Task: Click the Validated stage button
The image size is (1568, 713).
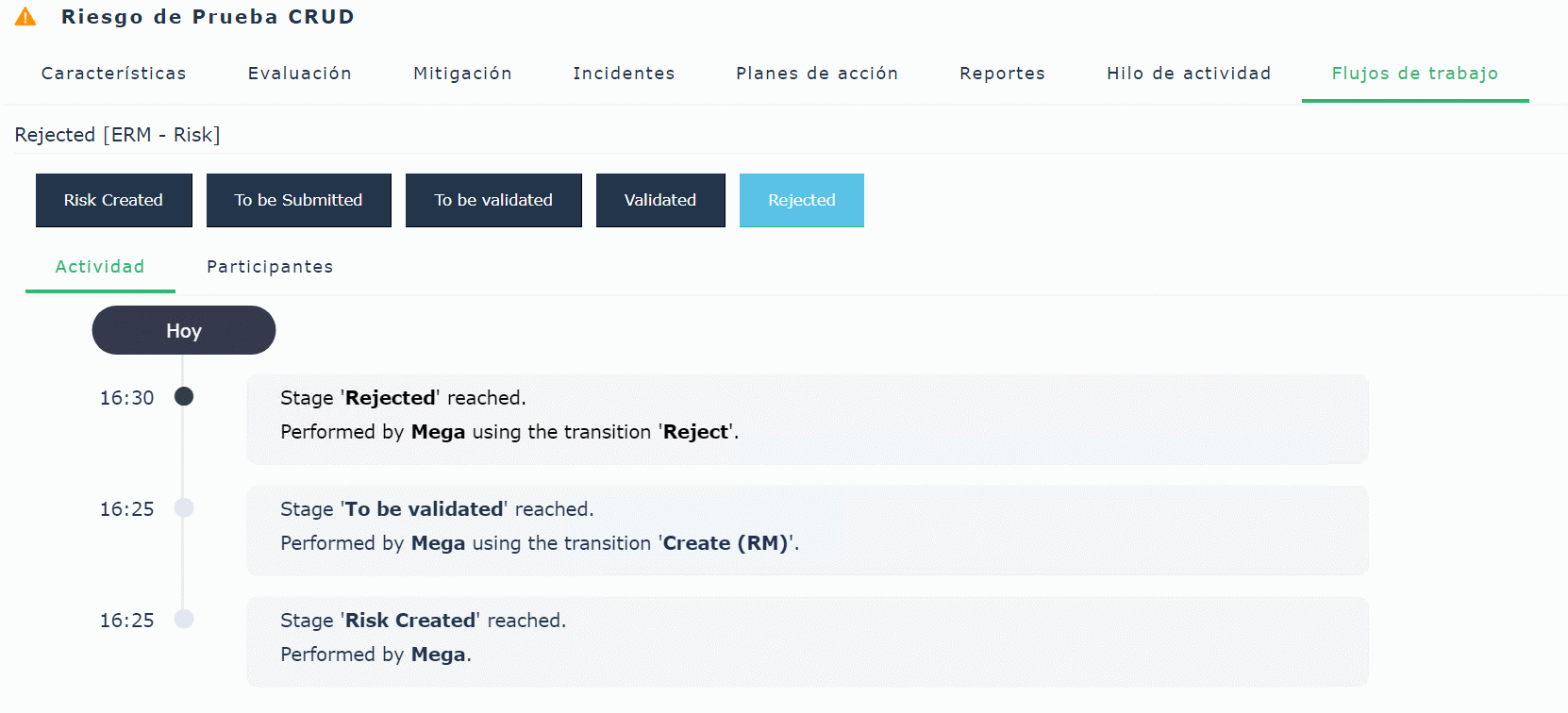Action: click(660, 200)
